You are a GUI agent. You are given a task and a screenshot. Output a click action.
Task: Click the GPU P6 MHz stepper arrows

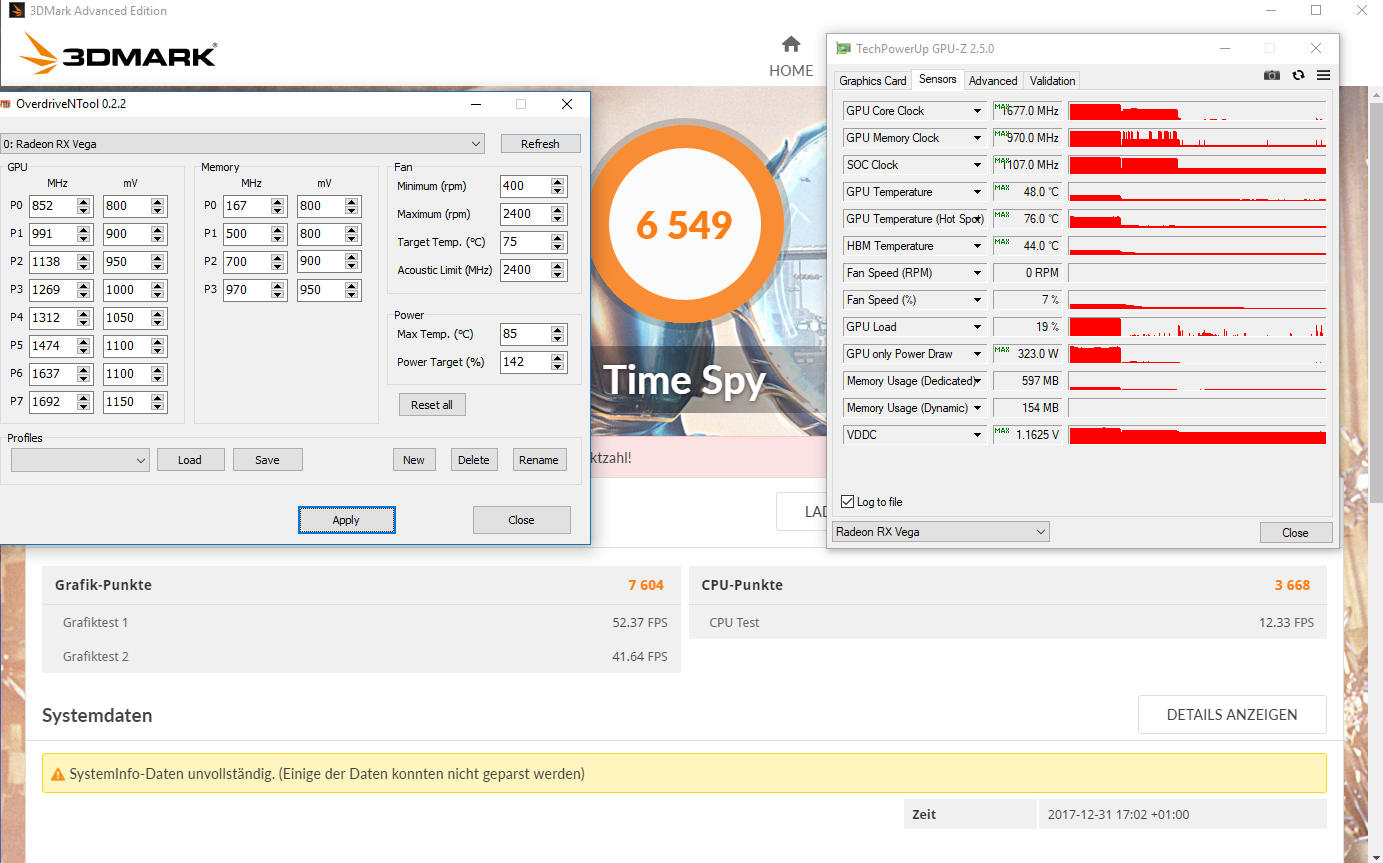(85, 374)
